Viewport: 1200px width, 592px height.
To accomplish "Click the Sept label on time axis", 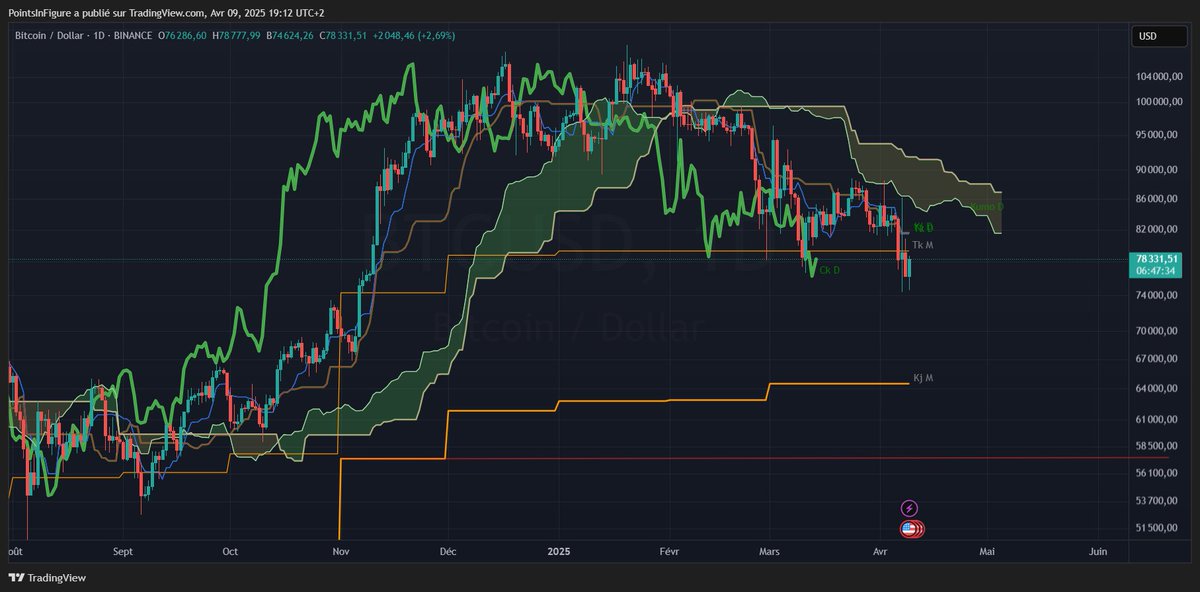I will [123, 551].
